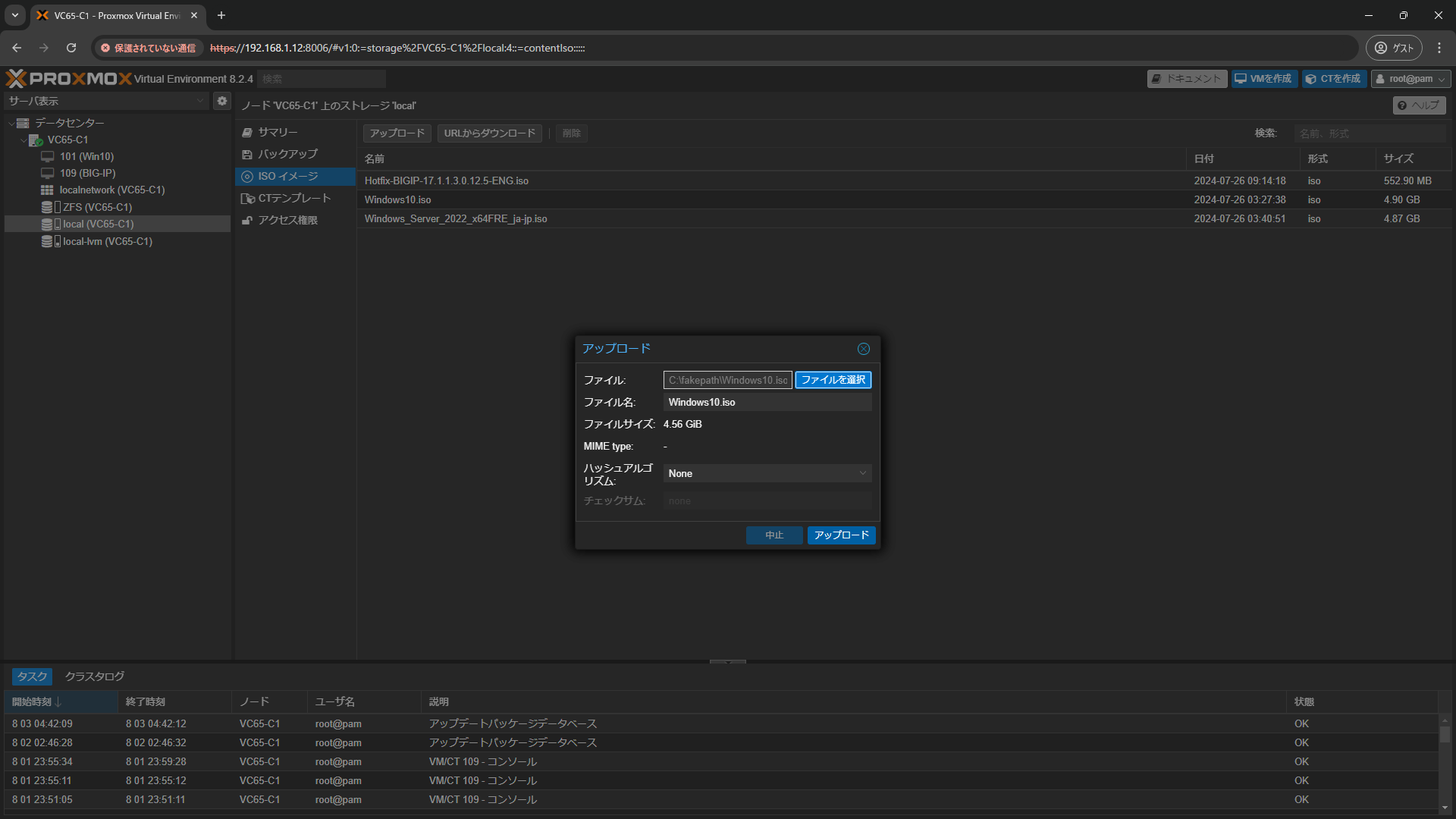Close the Proxmox browser tab
The height and width of the screenshot is (819, 1456).
click(x=194, y=15)
